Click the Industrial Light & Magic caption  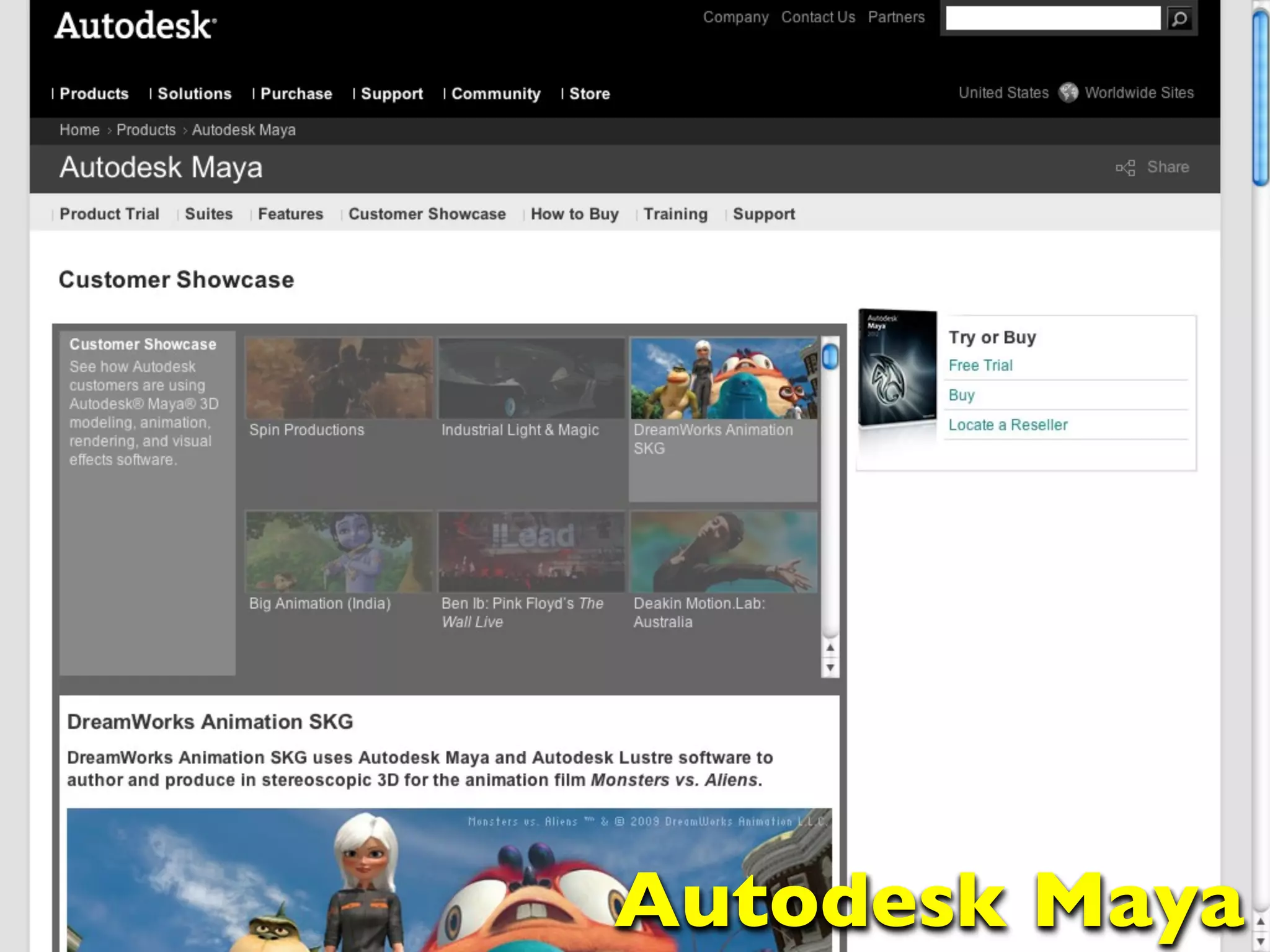coord(520,430)
